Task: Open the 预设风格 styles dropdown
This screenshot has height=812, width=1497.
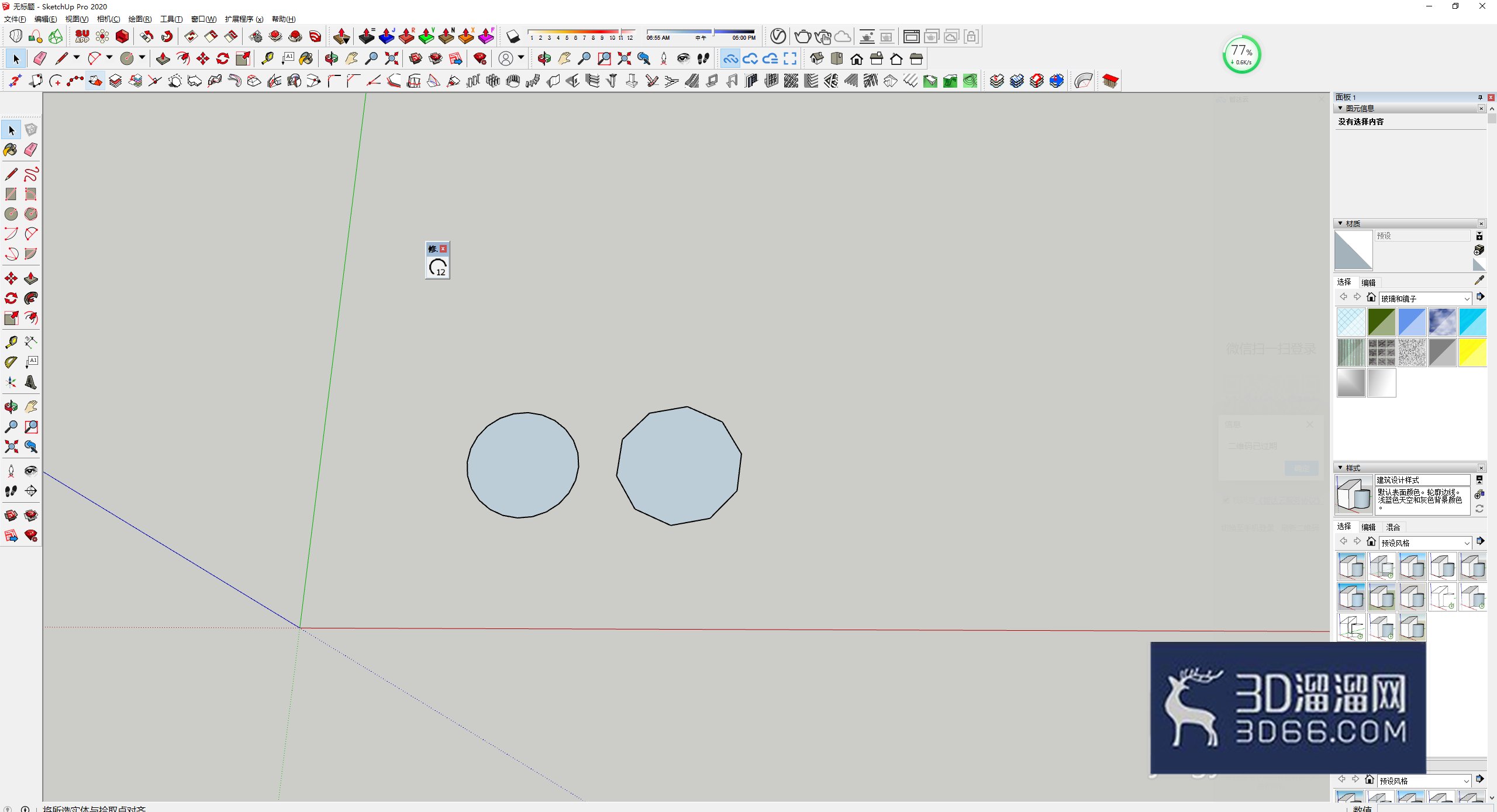Action: click(1425, 543)
